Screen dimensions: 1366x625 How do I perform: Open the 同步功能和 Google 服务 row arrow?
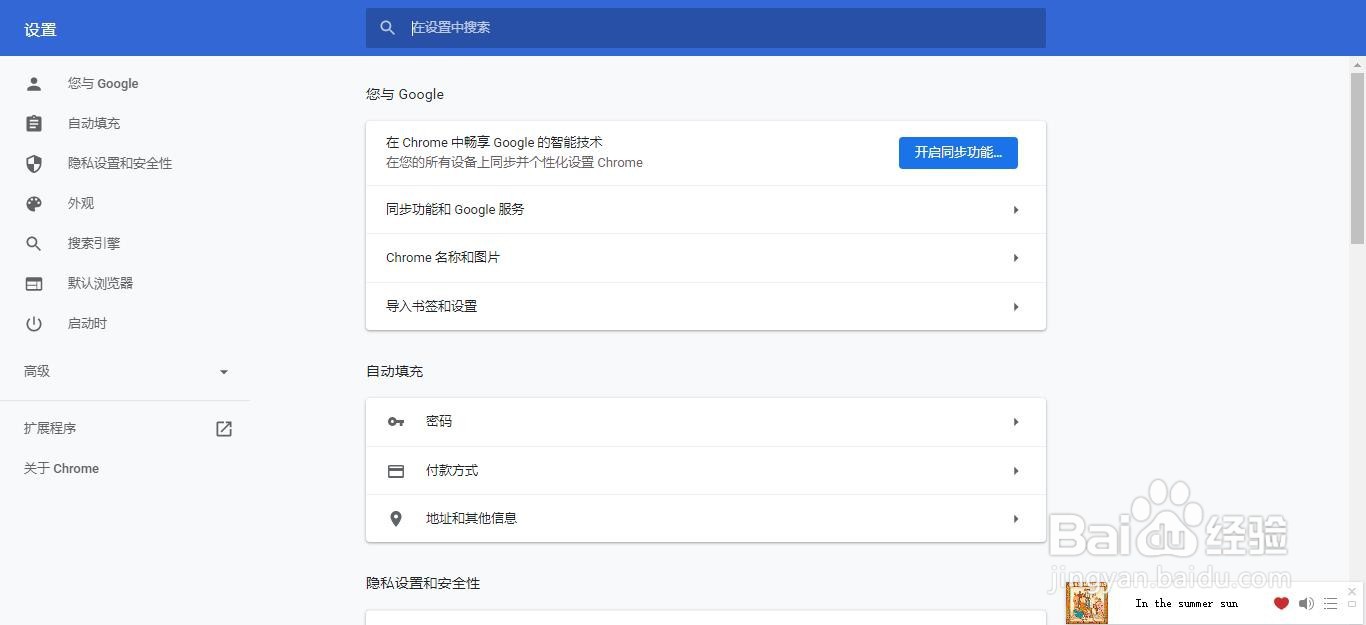pos(1016,210)
